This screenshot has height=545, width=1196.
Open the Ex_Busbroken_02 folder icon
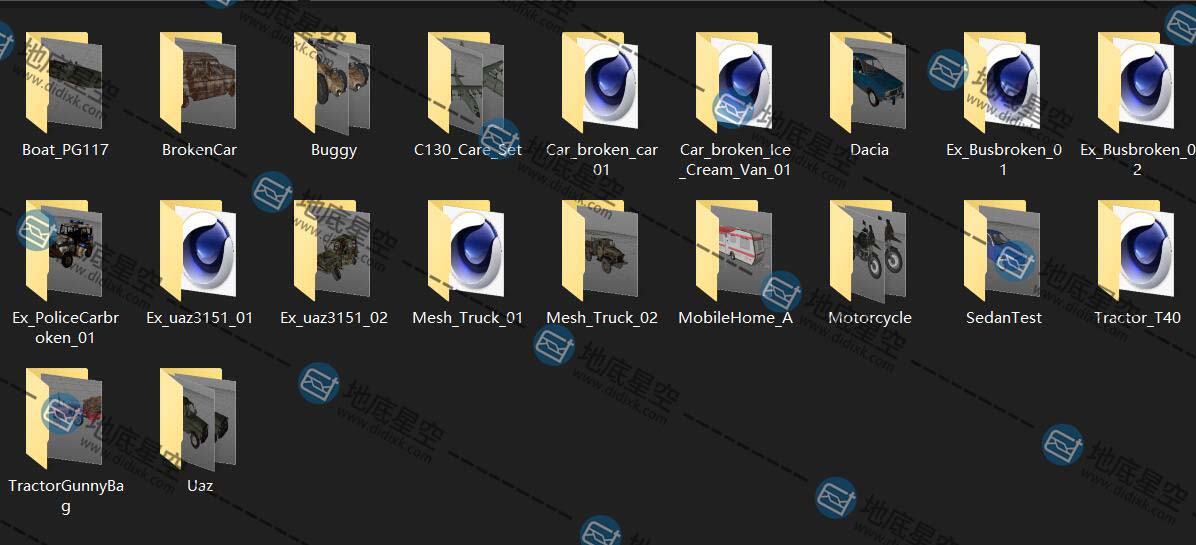point(1137,82)
